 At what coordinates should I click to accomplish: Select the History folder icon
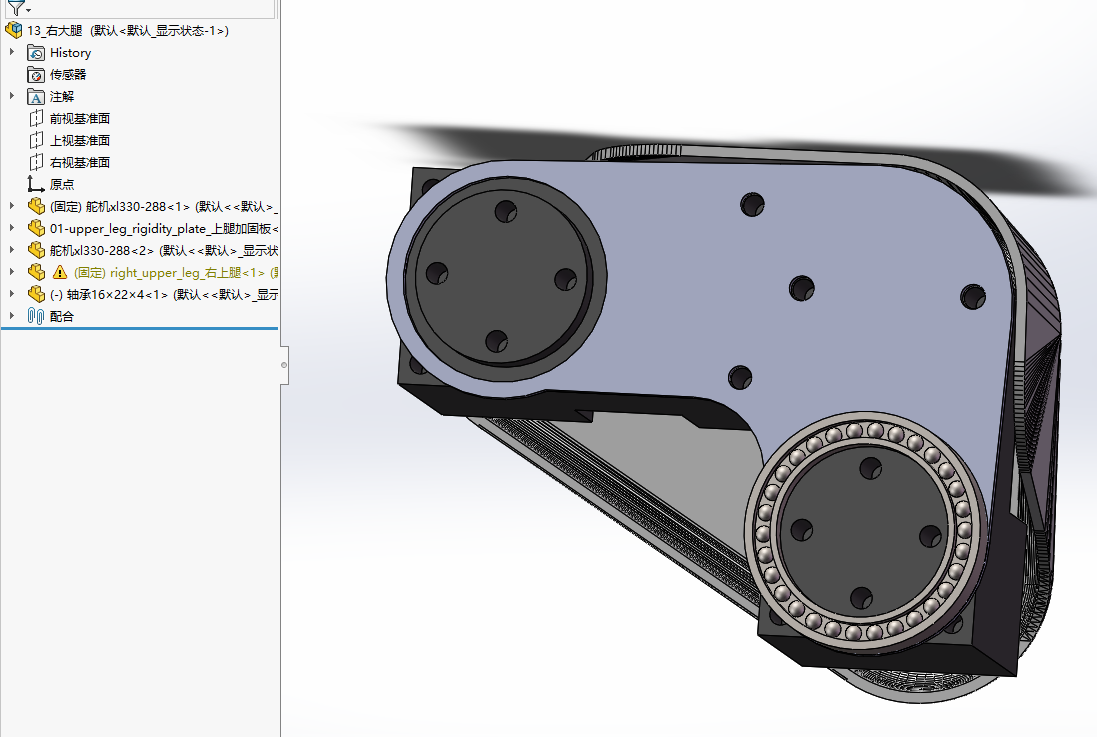tap(36, 52)
